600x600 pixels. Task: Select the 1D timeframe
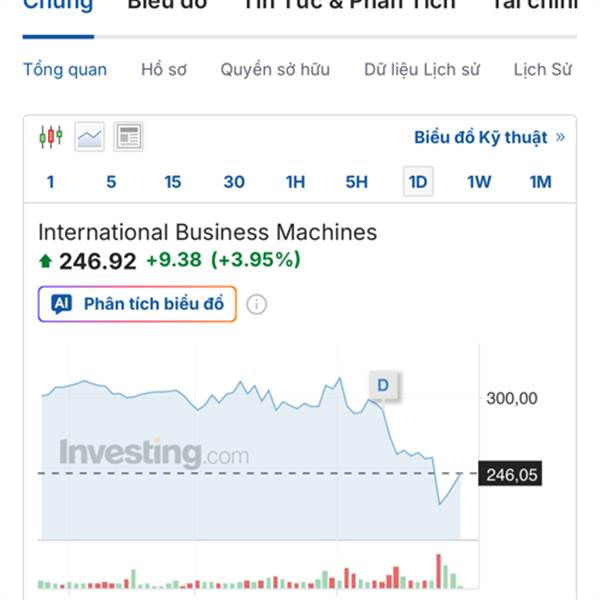click(x=418, y=182)
